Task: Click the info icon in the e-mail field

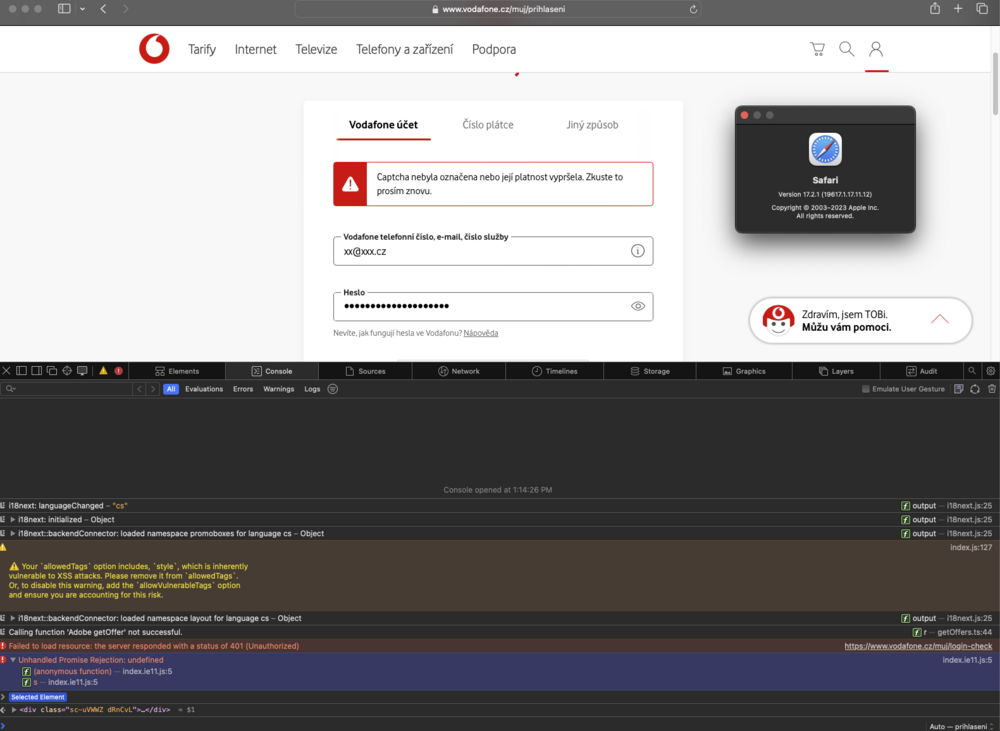Action: [x=637, y=251]
